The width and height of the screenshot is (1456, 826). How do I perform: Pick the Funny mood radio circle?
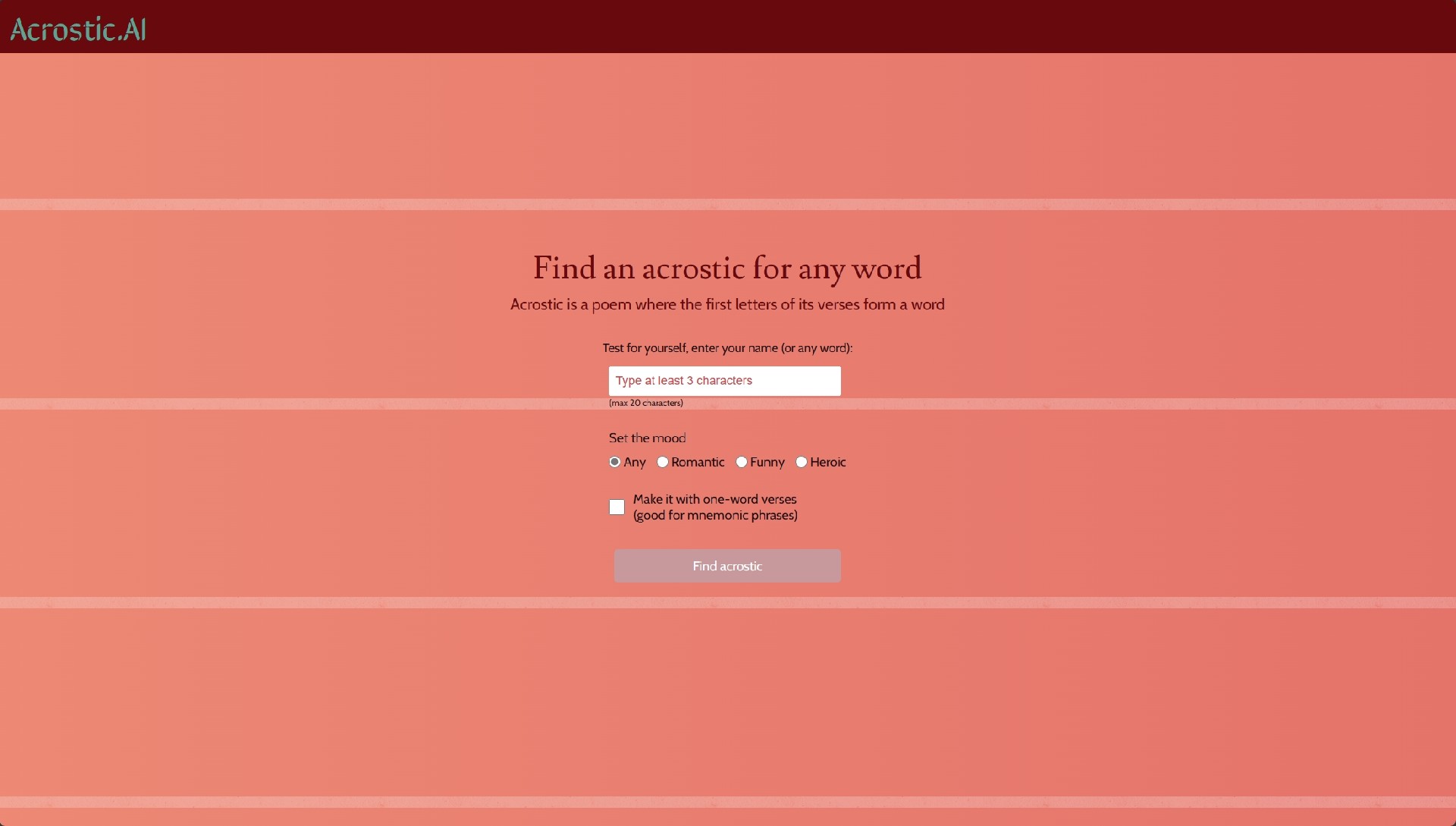[x=742, y=462]
